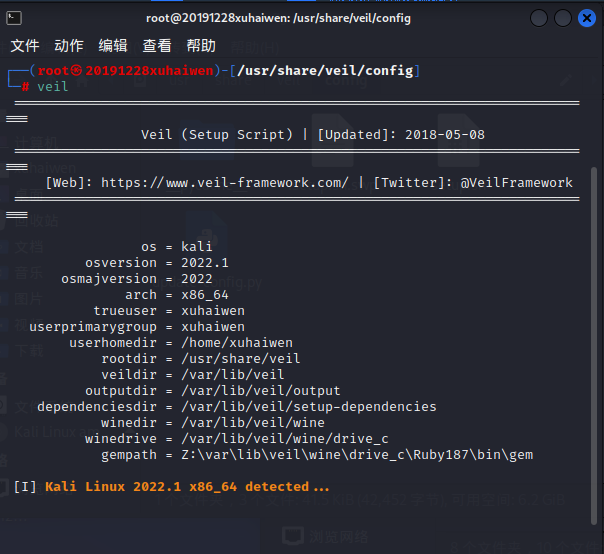Click the gempath value with Ruby187
This screenshot has width=604, height=554.
click(357, 455)
